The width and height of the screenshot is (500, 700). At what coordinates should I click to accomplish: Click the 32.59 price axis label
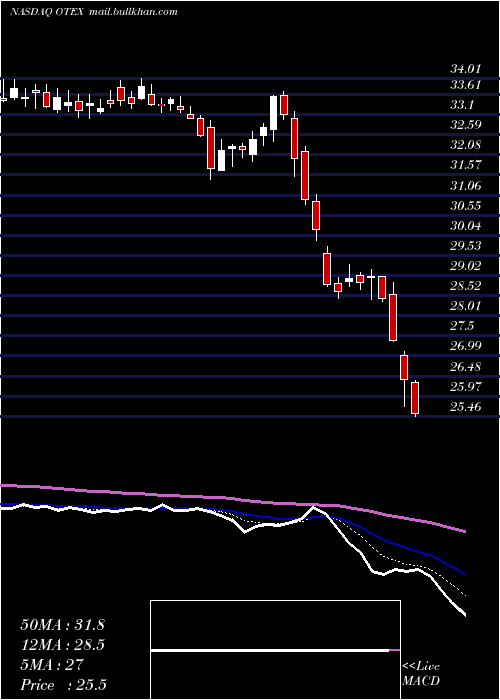click(465, 125)
